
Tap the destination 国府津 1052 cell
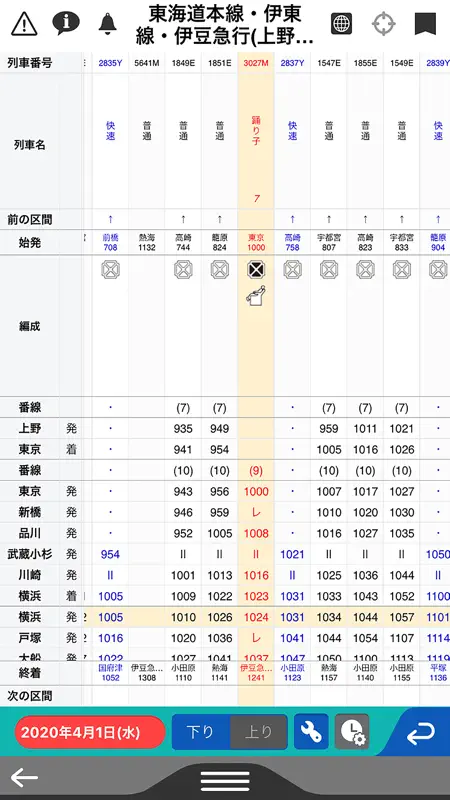(x=110, y=672)
